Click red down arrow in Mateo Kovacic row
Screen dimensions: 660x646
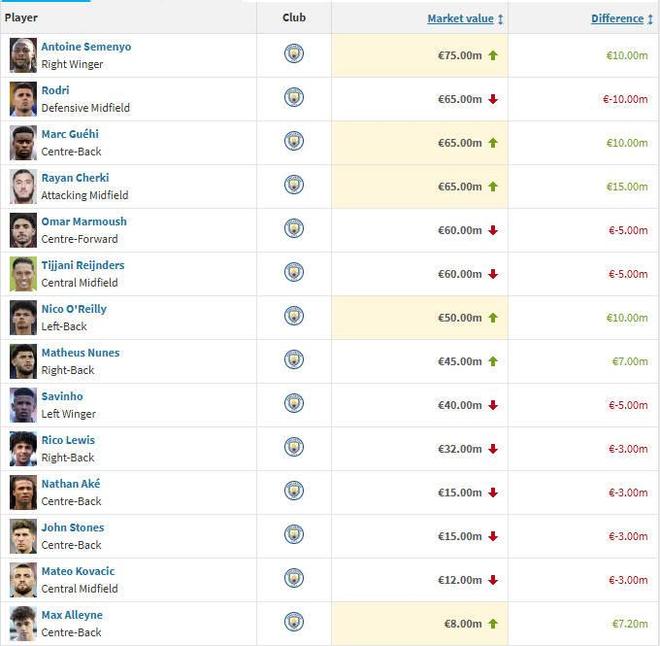click(x=493, y=580)
